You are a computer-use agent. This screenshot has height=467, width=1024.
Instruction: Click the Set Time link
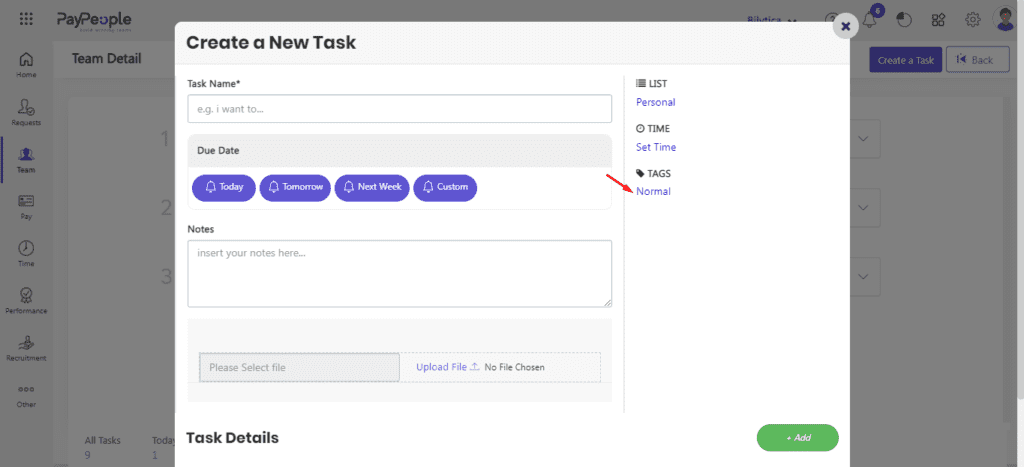pos(656,148)
